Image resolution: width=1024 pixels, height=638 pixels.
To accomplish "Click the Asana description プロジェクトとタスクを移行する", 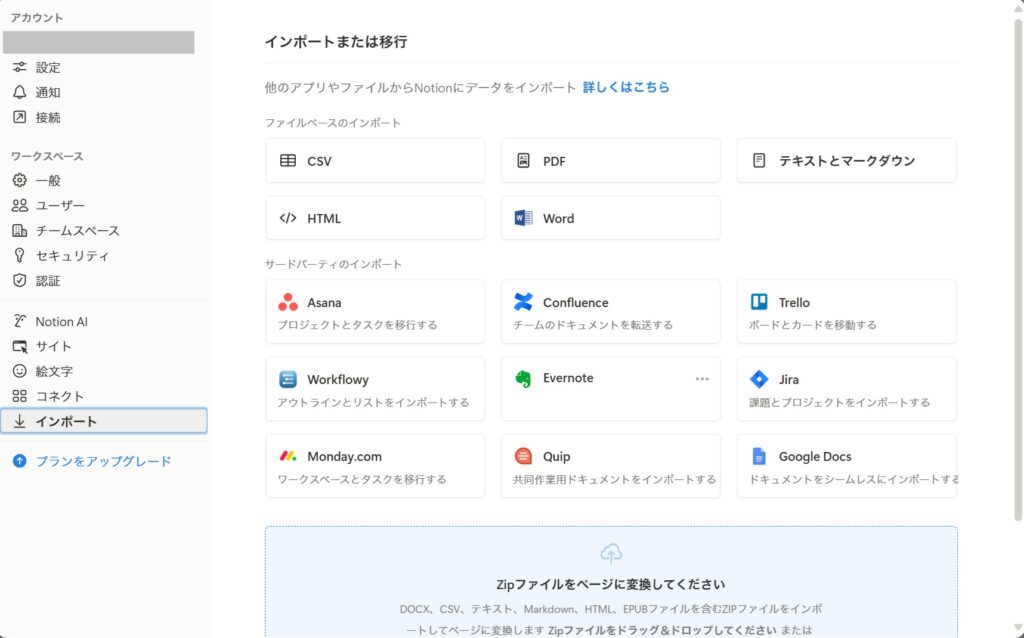I will coord(357,325).
